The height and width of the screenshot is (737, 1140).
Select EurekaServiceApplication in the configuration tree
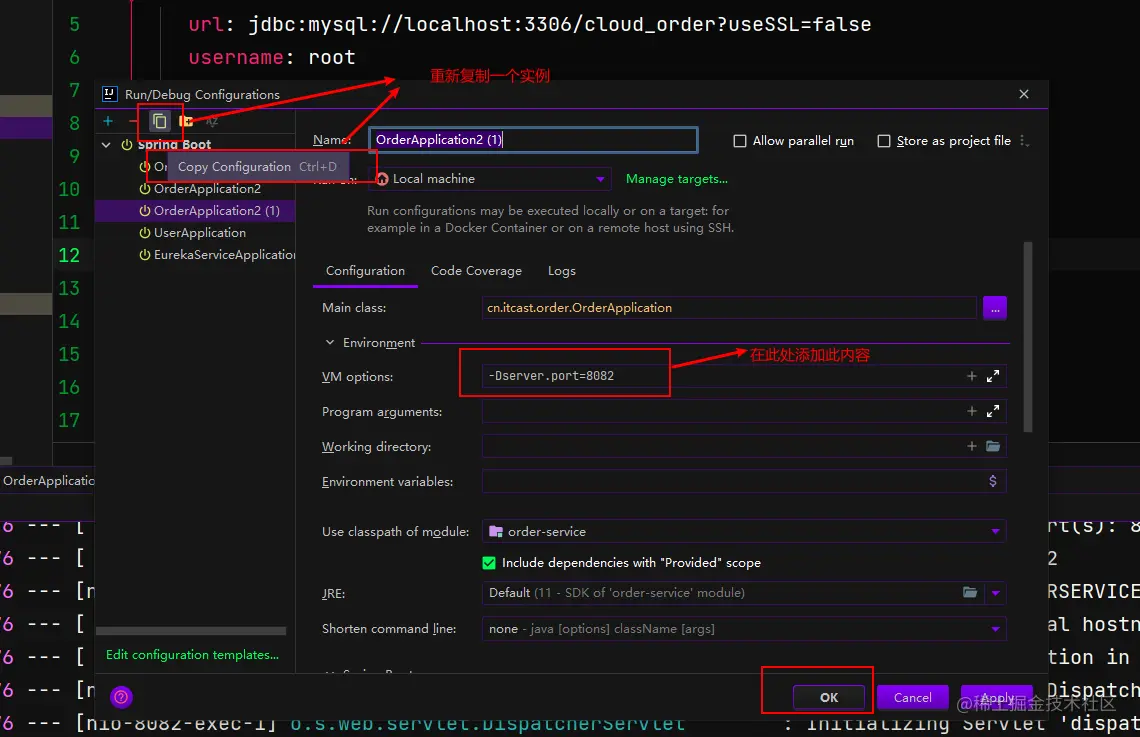[195, 254]
